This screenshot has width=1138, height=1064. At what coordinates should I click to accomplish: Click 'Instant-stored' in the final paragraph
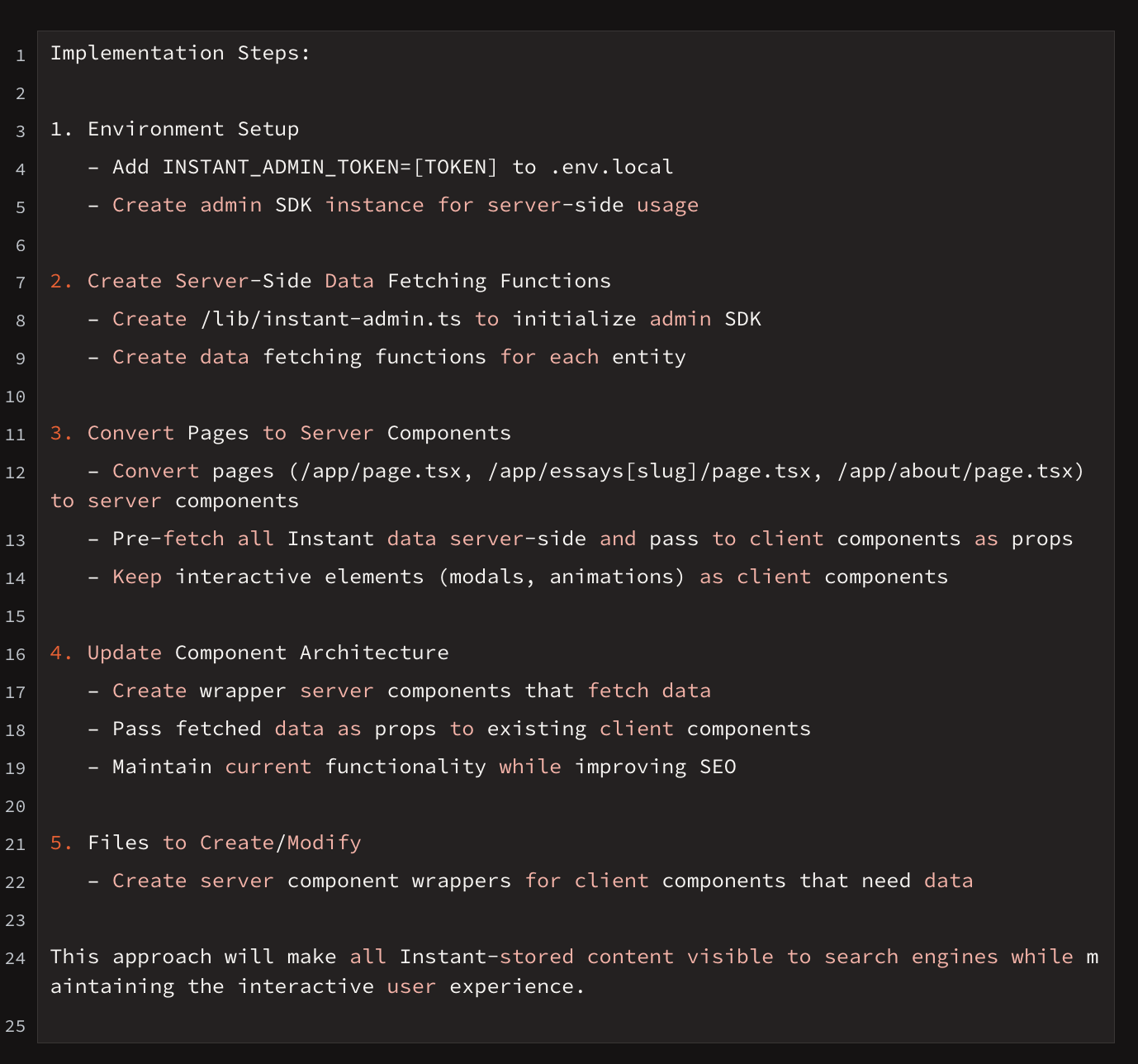(486, 957)
